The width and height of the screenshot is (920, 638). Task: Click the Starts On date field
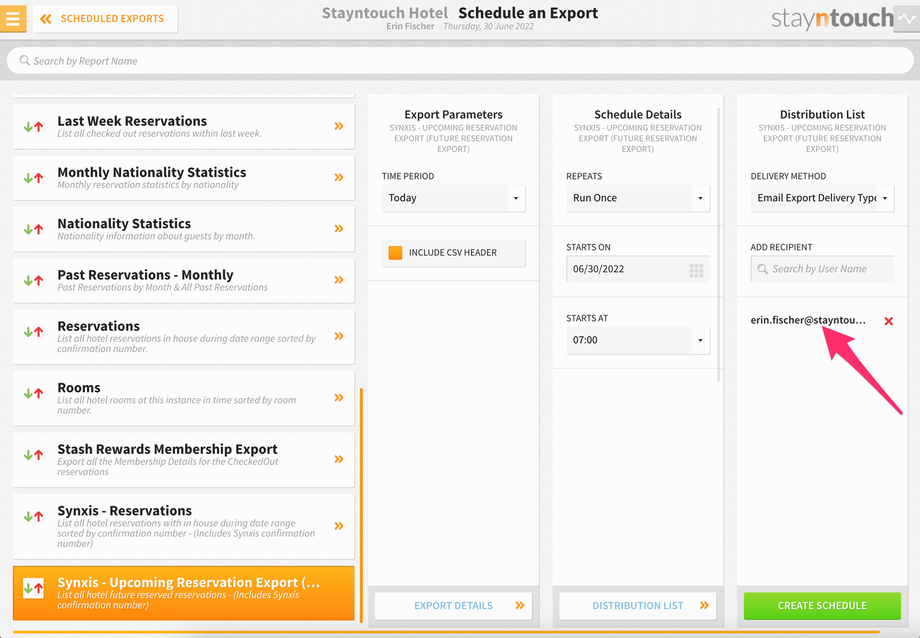638,269
